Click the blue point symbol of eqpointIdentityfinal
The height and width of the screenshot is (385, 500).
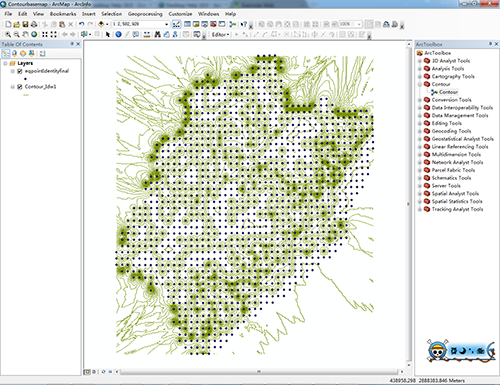click(26, 79)
